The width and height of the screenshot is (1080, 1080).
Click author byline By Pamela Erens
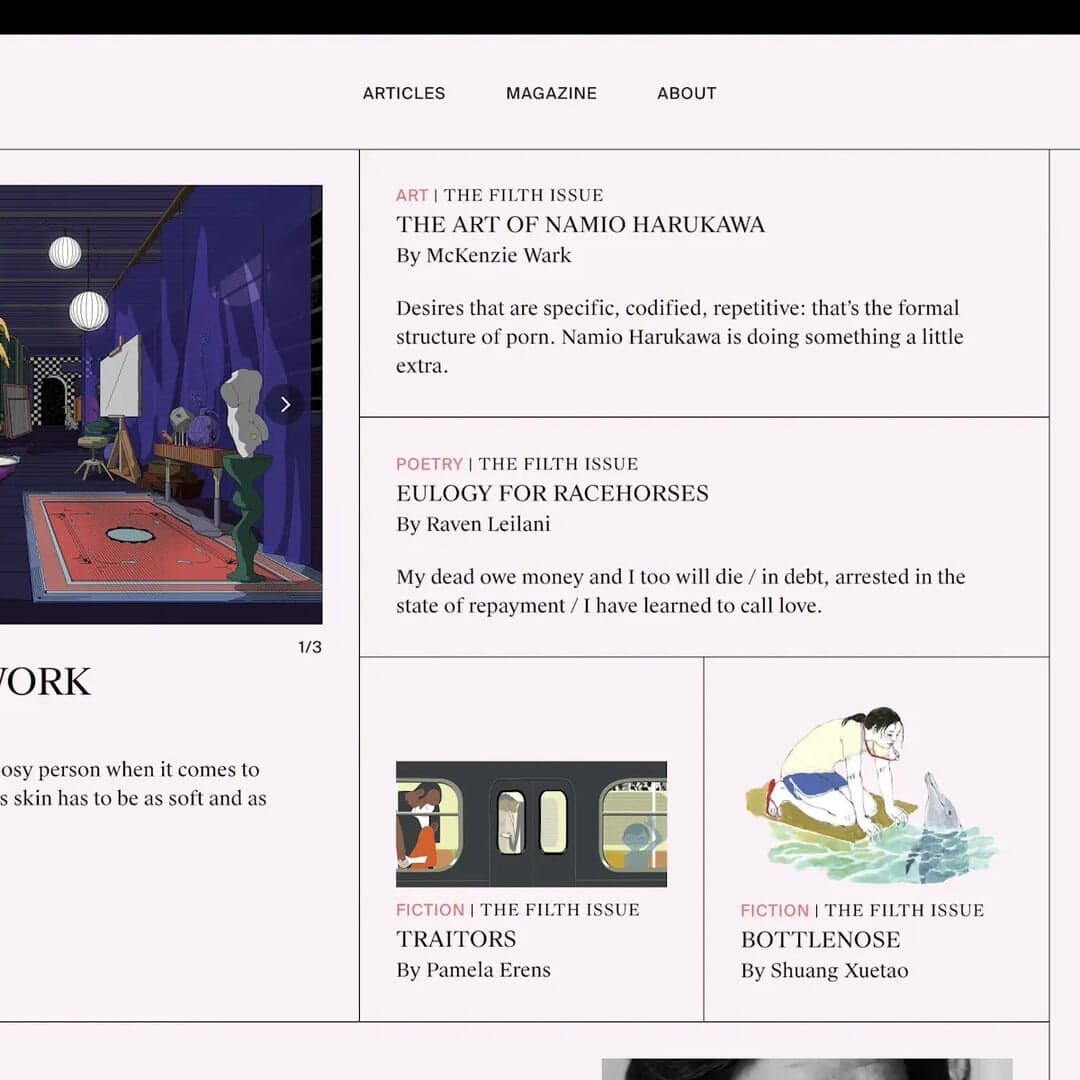473,969
